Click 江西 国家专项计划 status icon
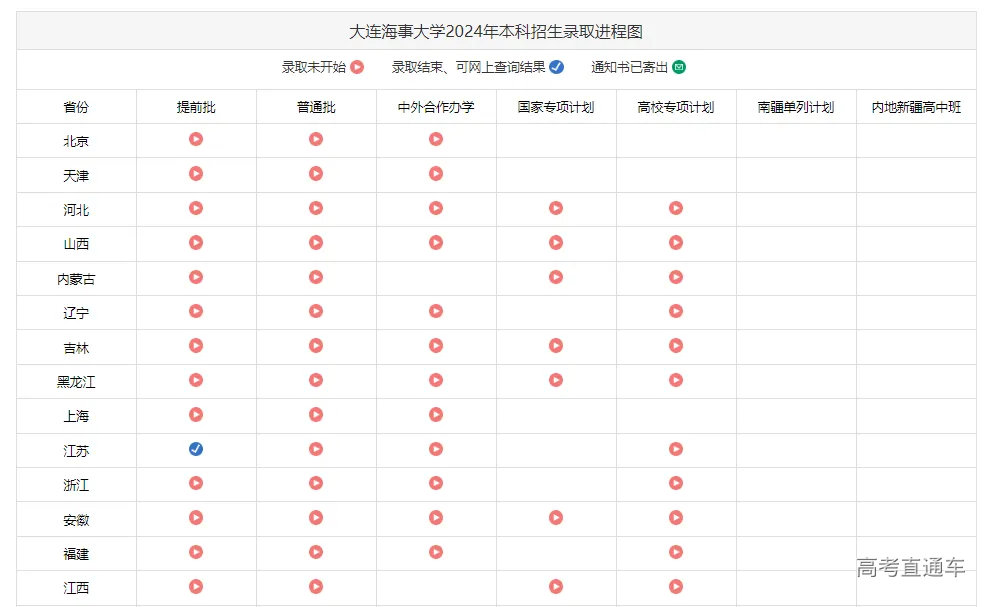 click(x=556, y=587)
